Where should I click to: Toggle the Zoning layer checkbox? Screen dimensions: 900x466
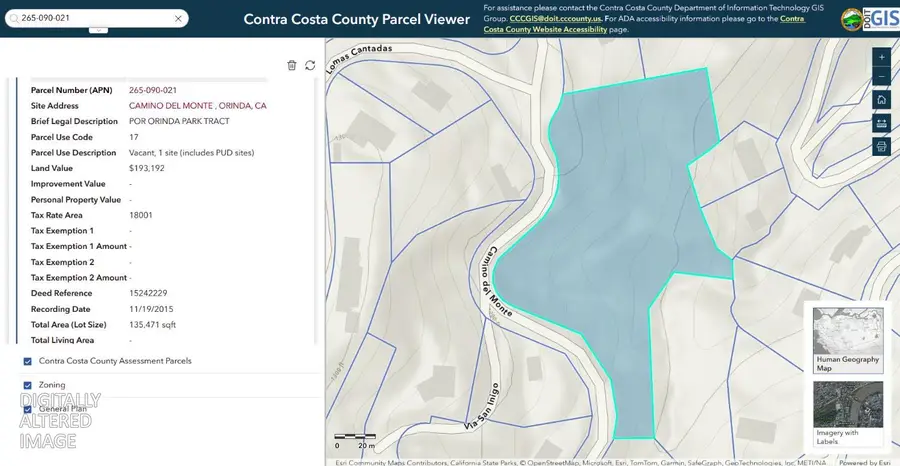click(x=28, y=385)
